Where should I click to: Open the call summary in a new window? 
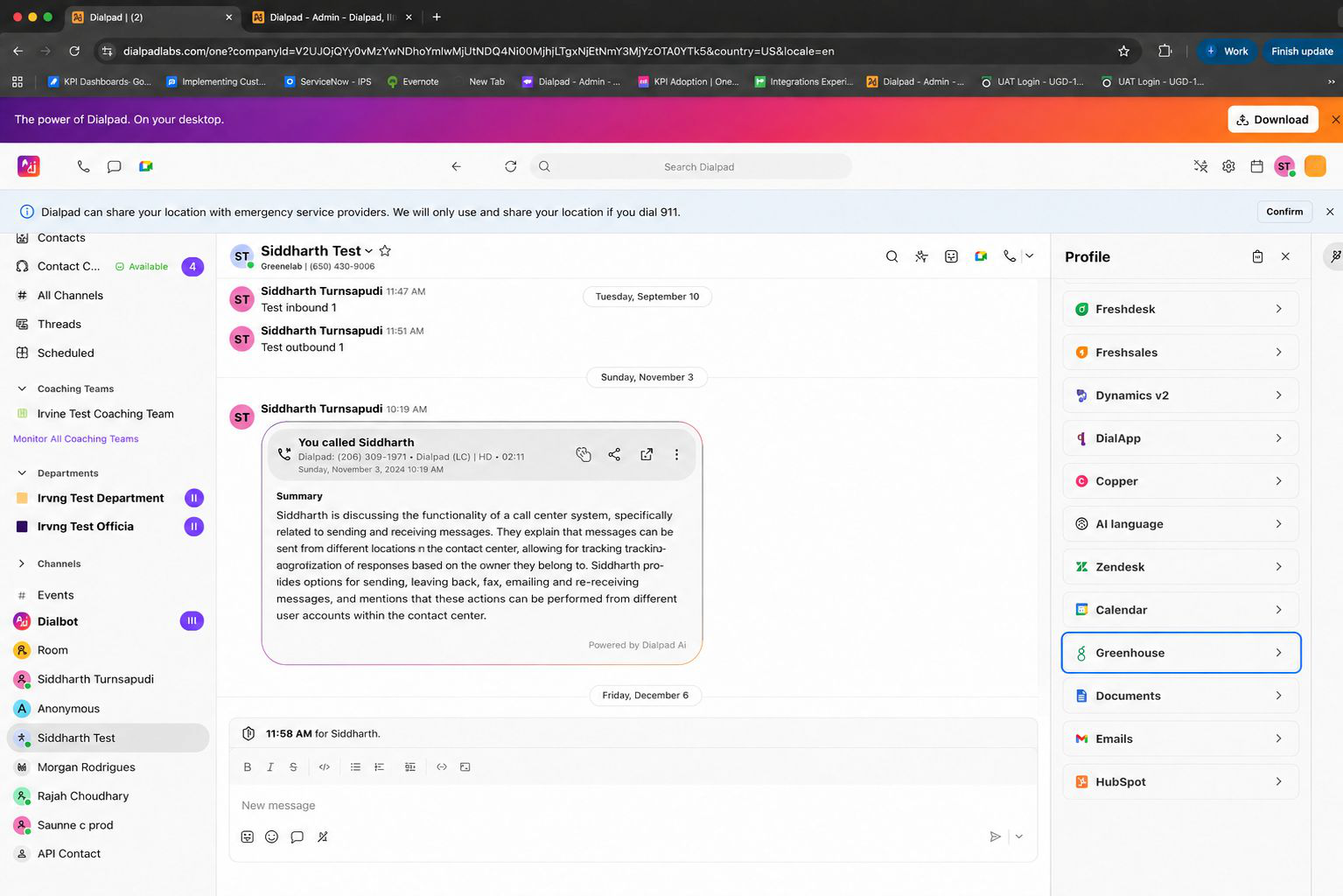(647, 454)
